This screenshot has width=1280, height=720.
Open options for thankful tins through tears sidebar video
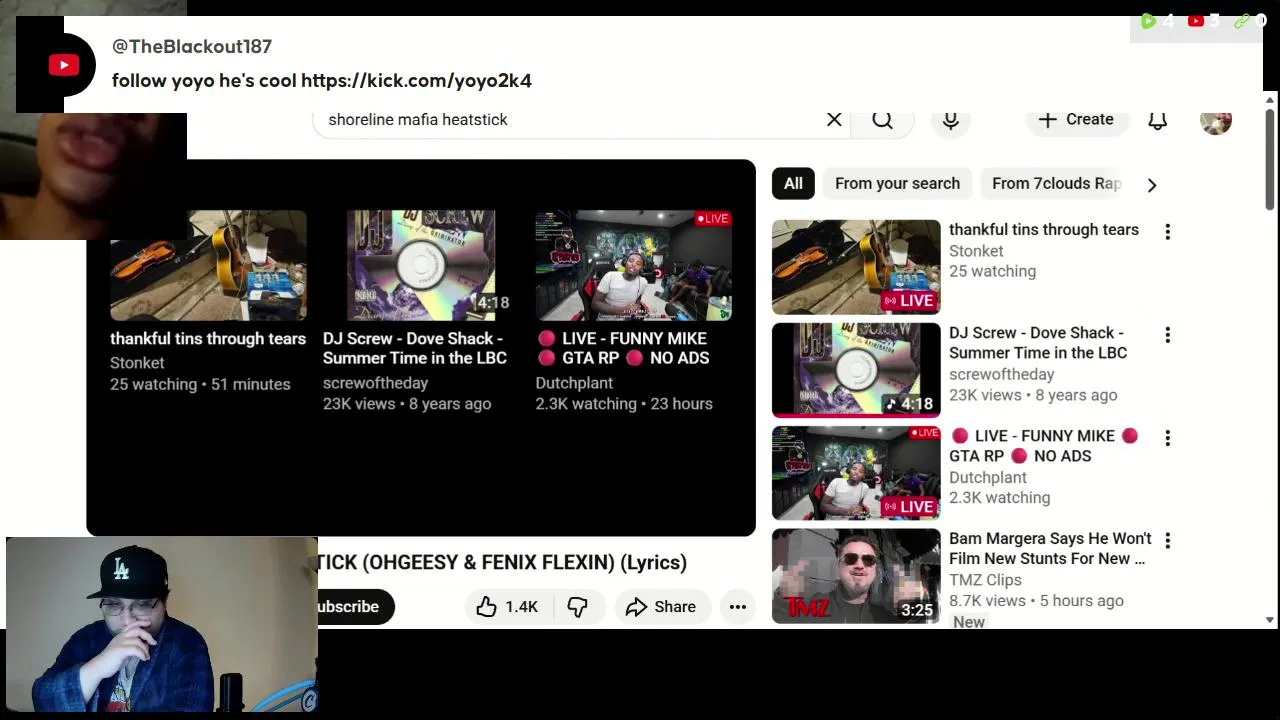tap(1167, 232)
